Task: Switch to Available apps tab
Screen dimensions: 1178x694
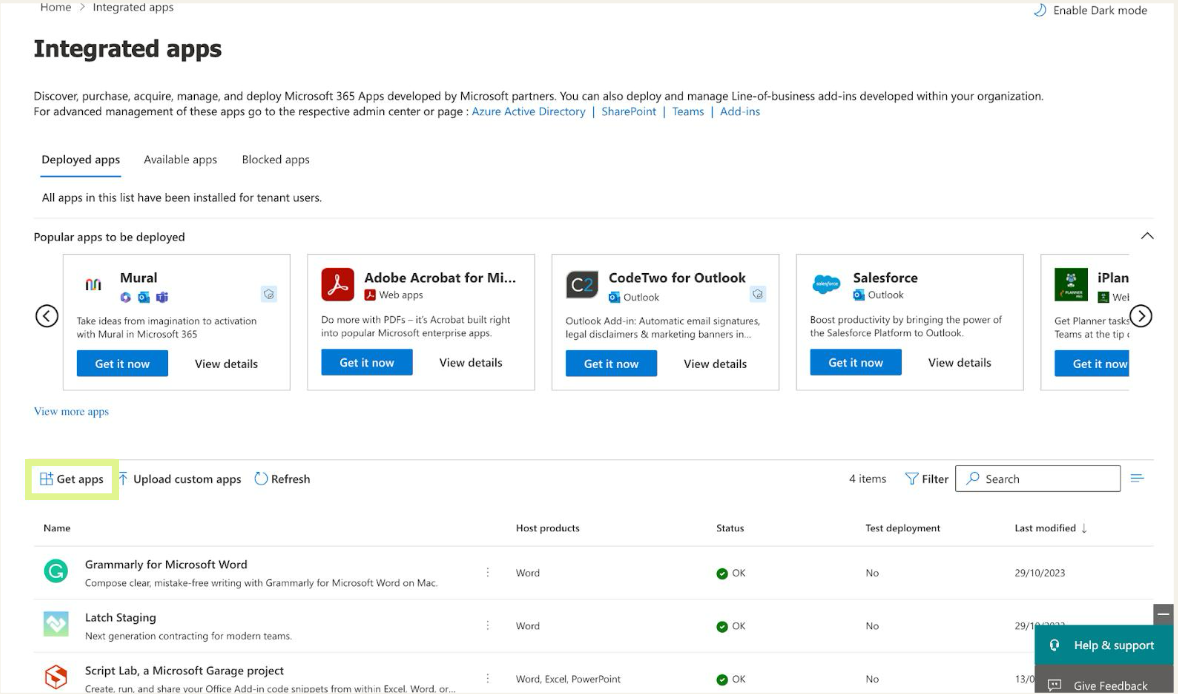Action: pos(180,159)
